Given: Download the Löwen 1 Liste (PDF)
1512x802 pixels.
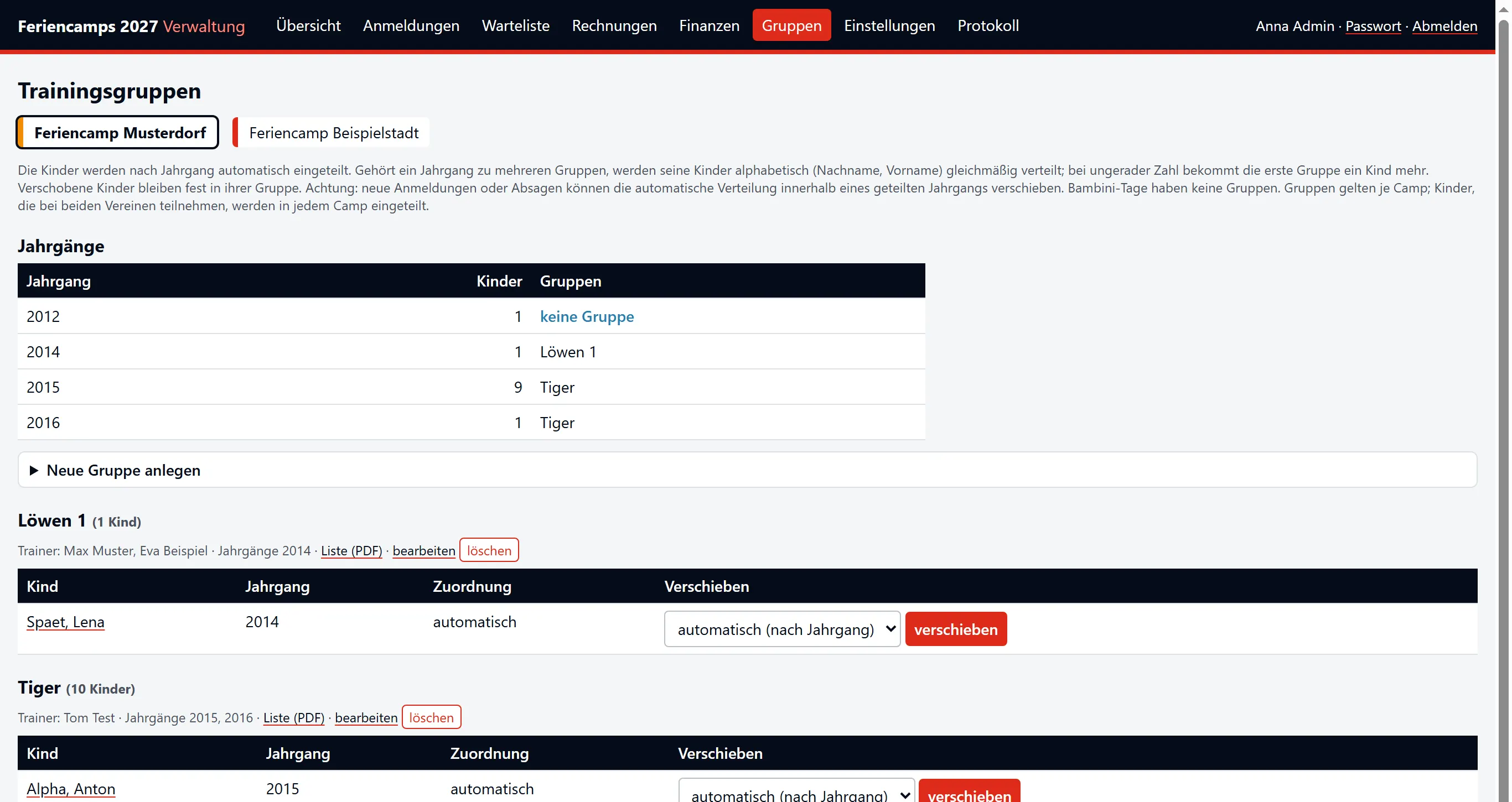Looking at the screenshot, I should (351, 551).
